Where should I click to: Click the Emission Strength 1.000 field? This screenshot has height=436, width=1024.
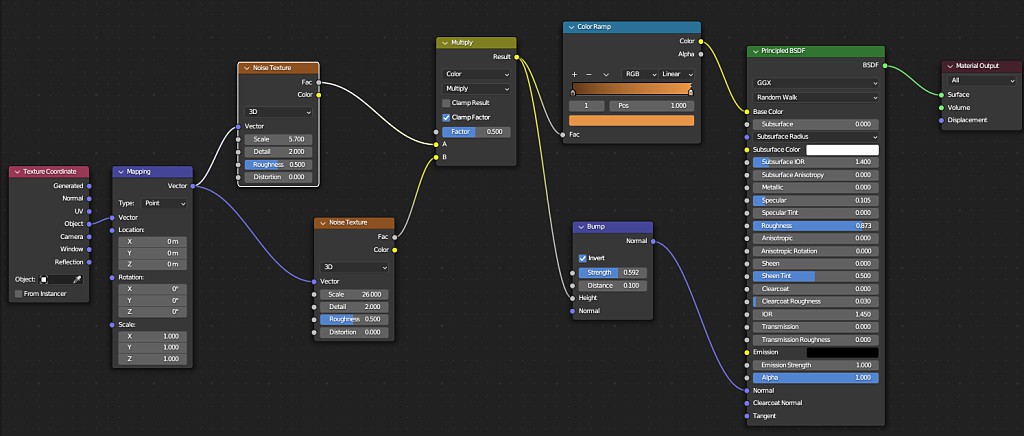816,365
